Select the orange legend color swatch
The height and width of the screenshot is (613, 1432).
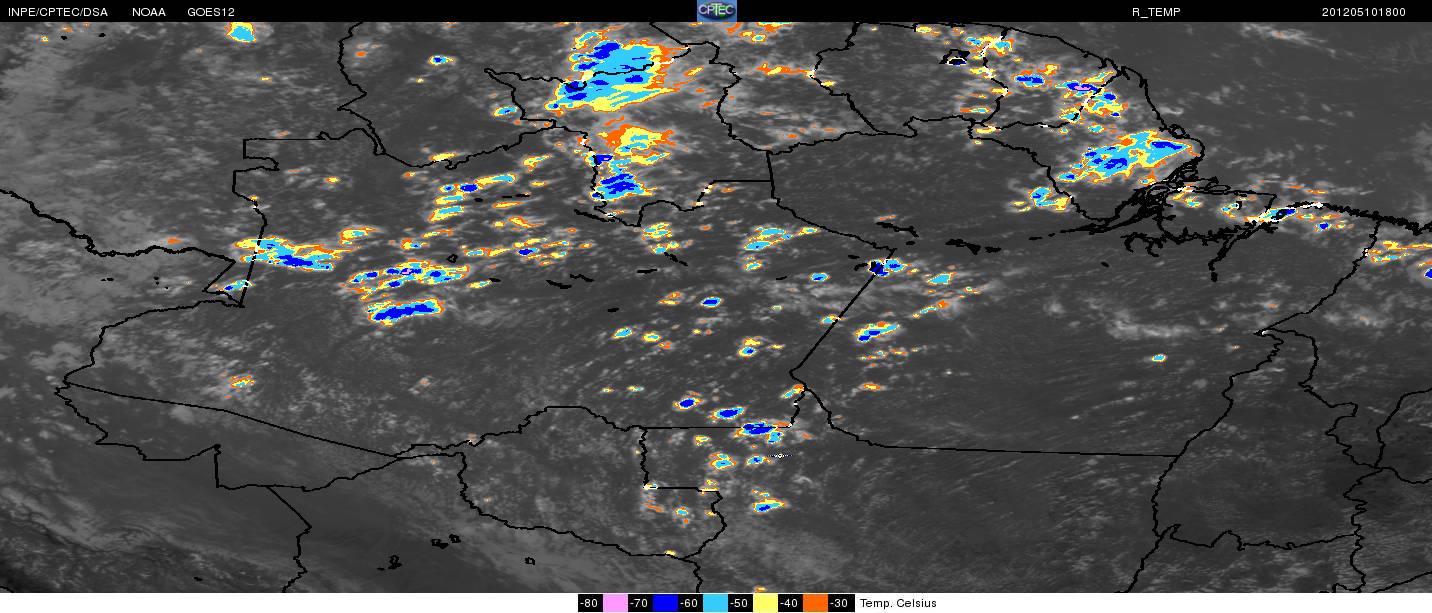coord(815,603)
